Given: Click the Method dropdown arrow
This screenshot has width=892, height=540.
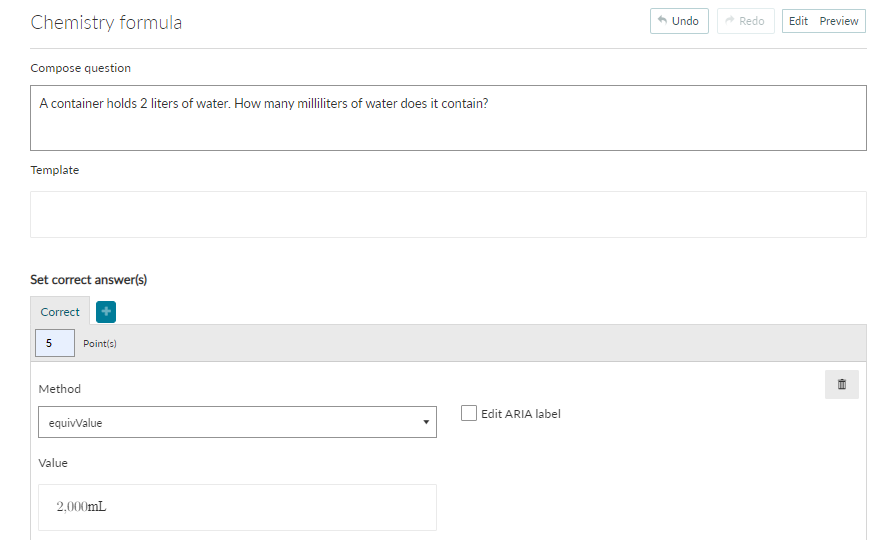Looking at the screenshot, I should 426,422.
